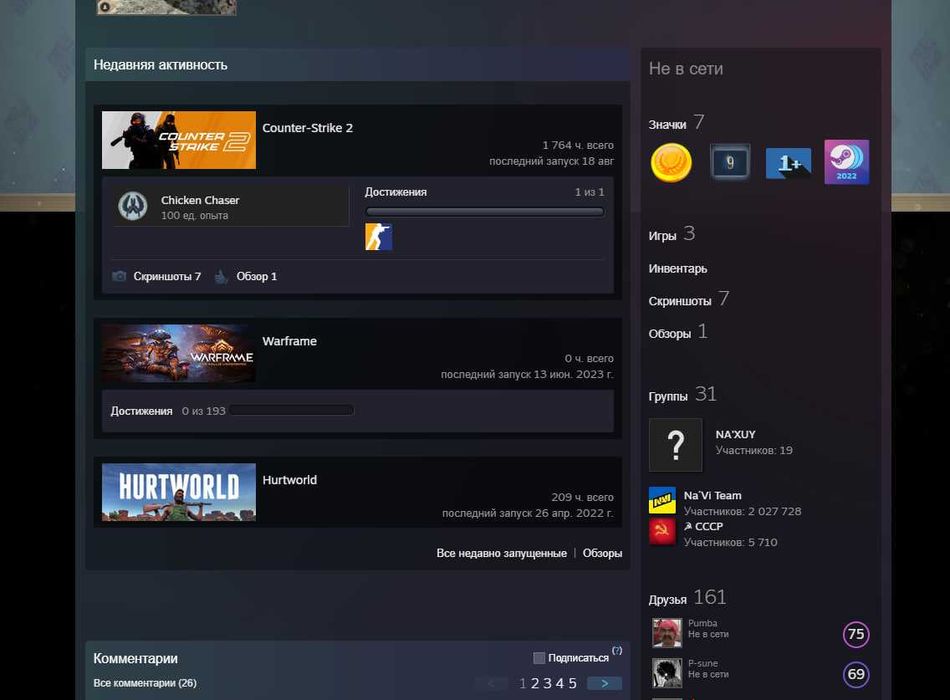Open comments page 5
This screenshot has height=700, width=950.
(573, 684)
